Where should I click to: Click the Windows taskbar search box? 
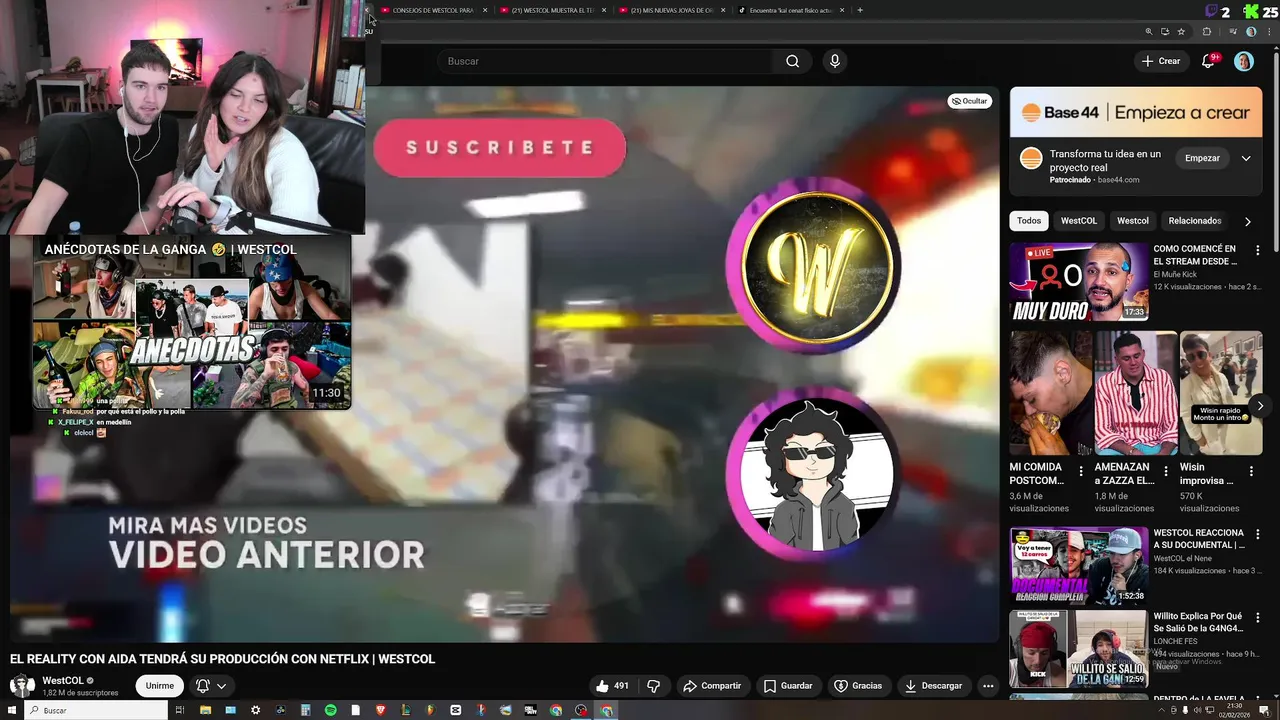click(95, 710)
